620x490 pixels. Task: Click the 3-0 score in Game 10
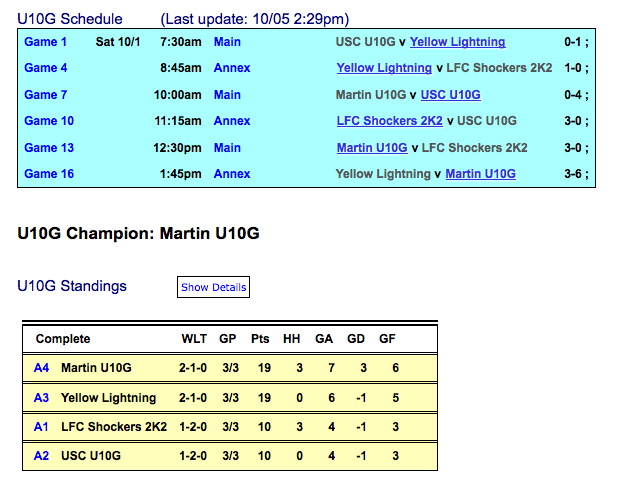[x=573, y=121]
